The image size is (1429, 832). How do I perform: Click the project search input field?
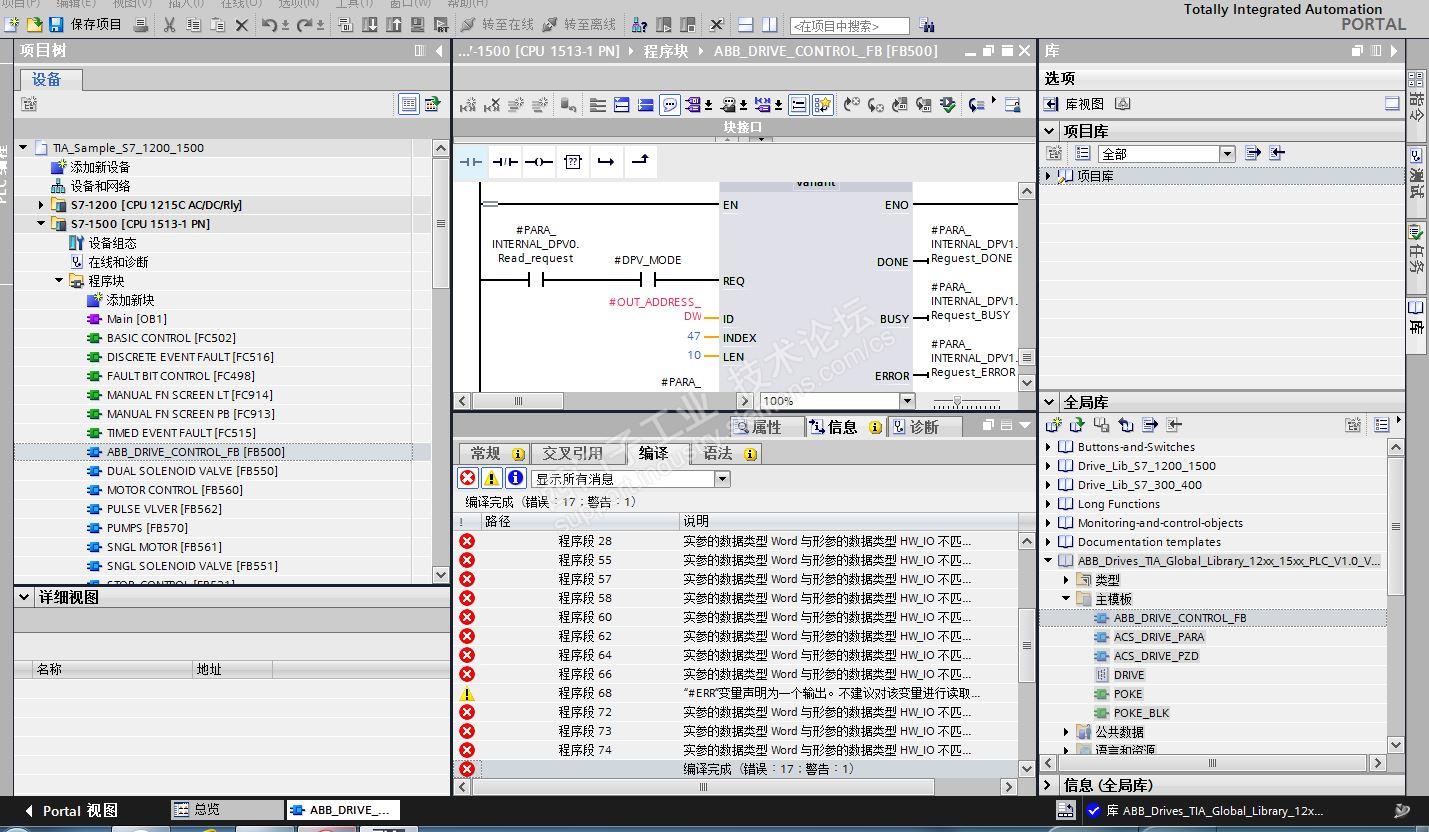pyautogui.click(x=848, y=25)
